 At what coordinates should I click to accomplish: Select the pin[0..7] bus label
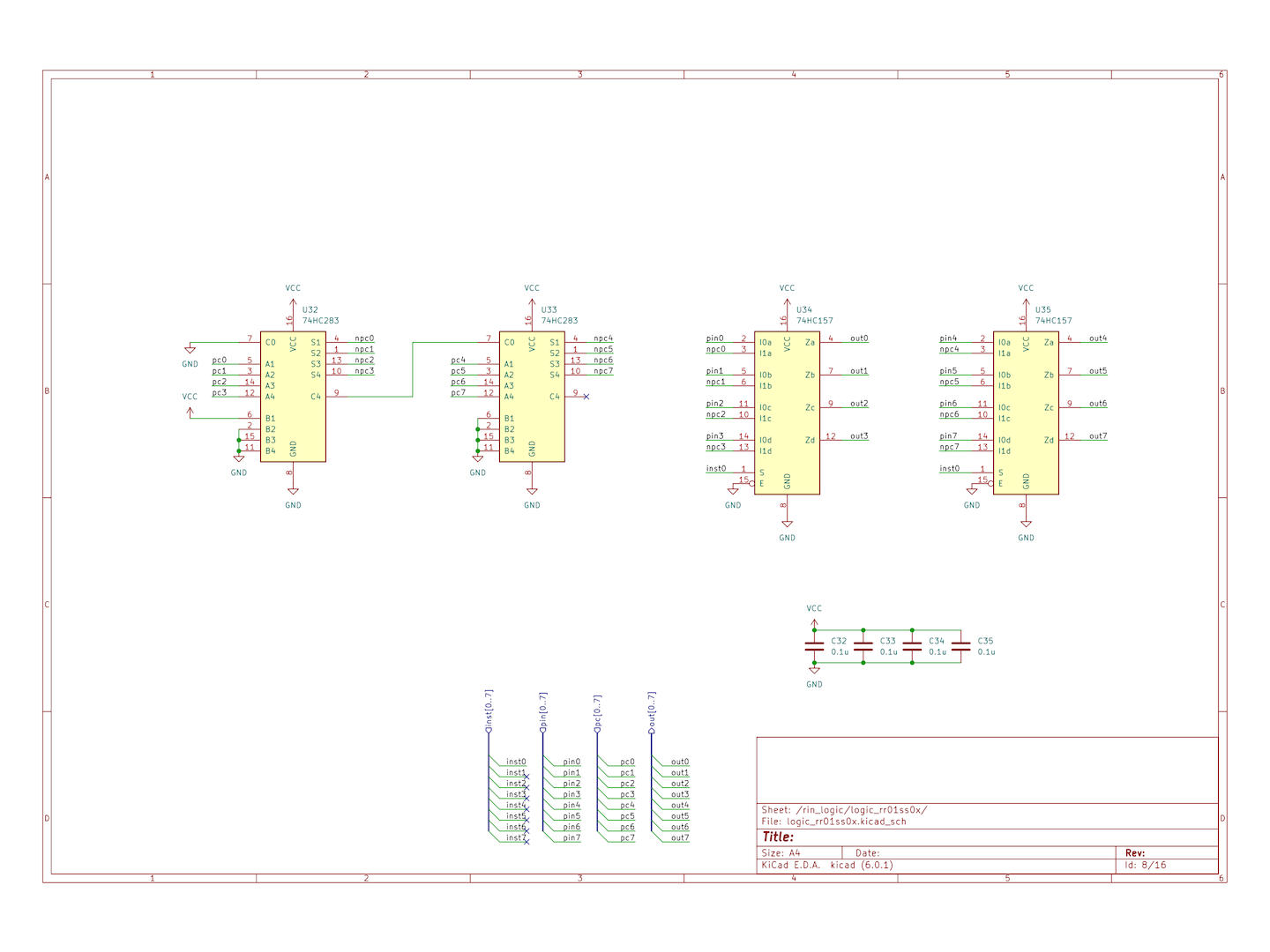(x=543, y=710)
